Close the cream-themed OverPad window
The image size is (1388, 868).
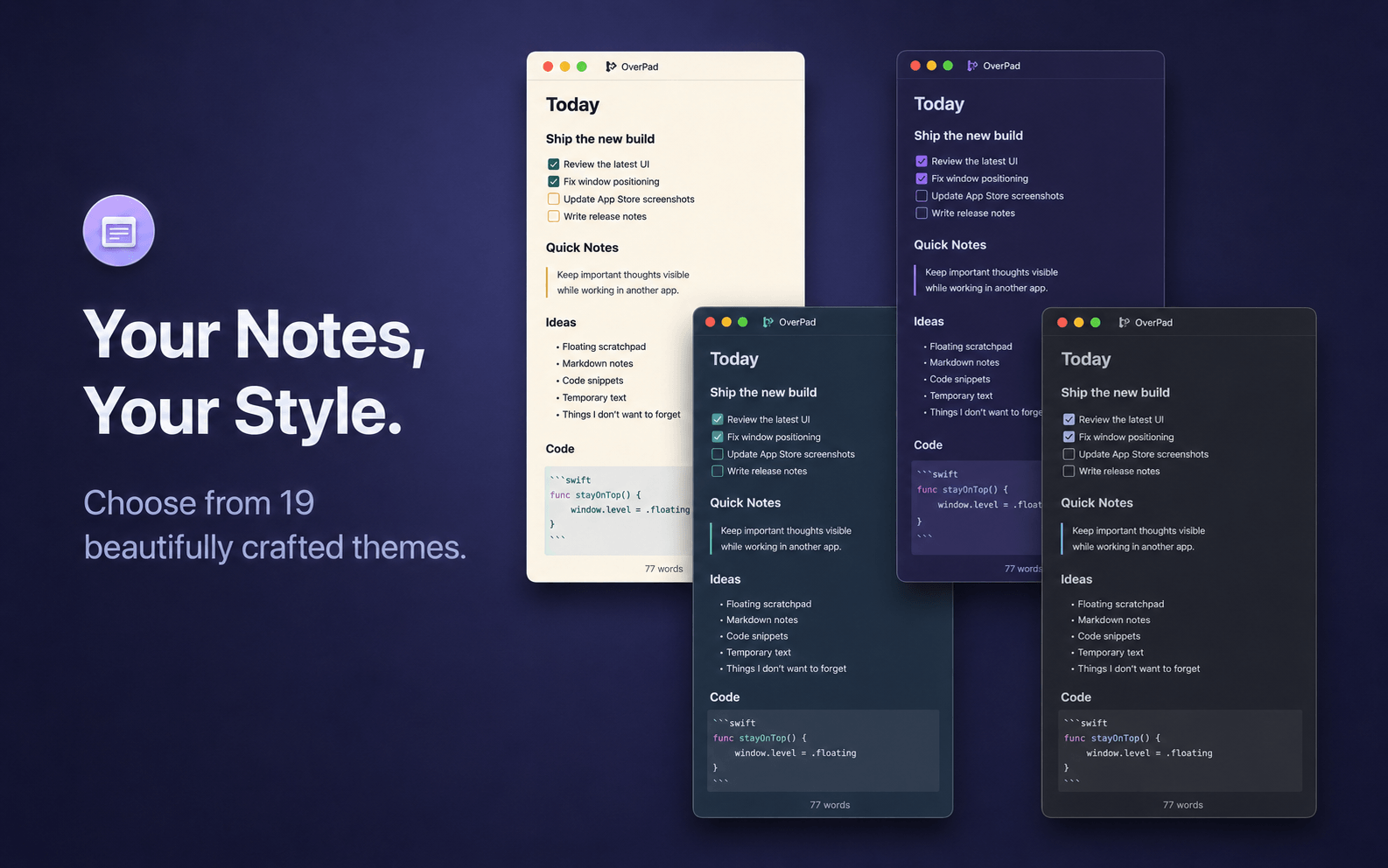[x=548, y=66]
